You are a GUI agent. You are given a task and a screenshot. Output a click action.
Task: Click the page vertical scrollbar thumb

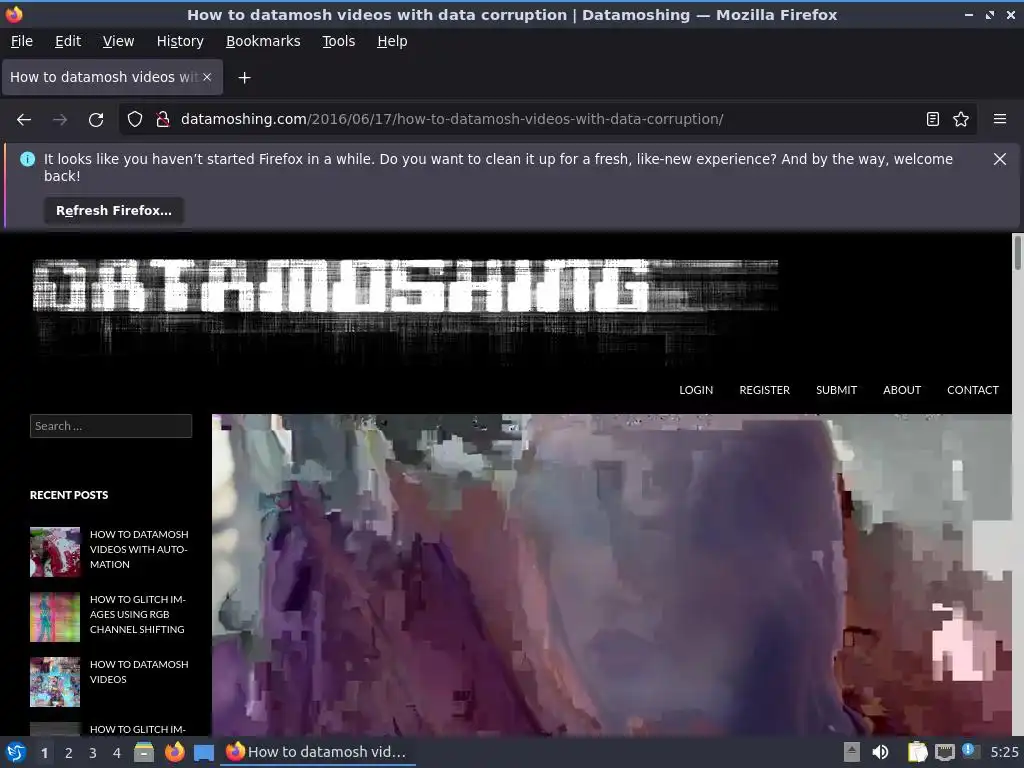click(x=1017, y=253)
